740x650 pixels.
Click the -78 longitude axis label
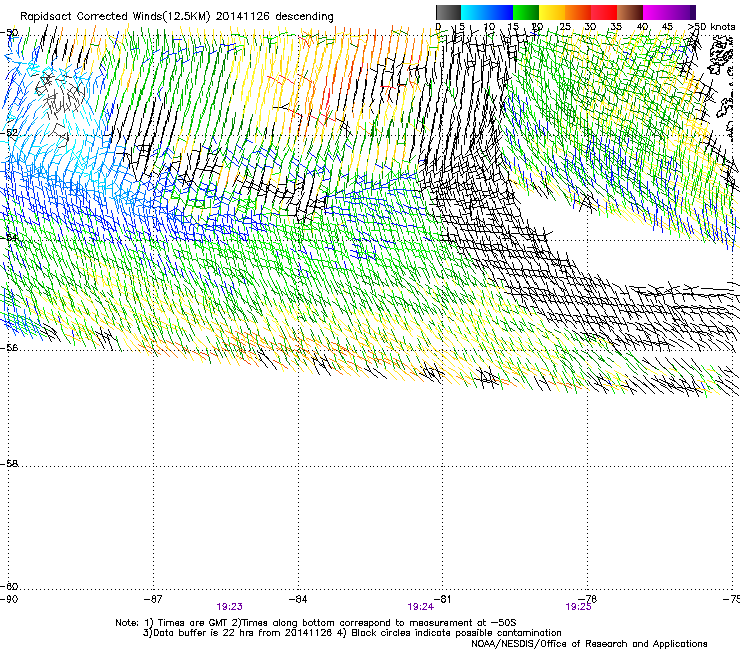[588, 599]
